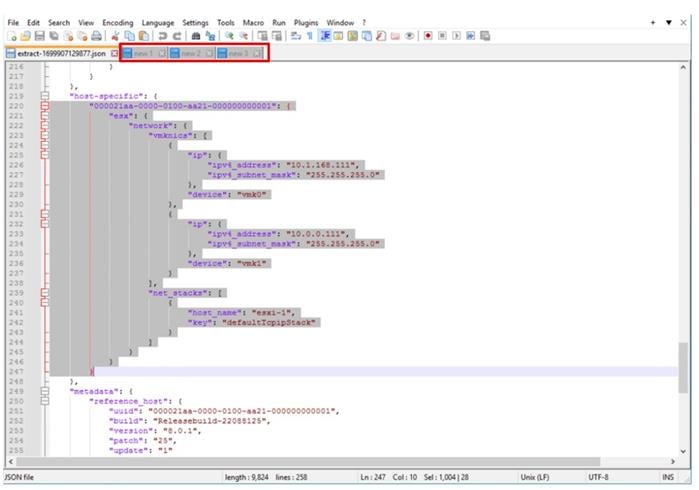Collapse the "net_stacks" fold at line 239
This screenshot has width=699, height=490.
point(45,293)
